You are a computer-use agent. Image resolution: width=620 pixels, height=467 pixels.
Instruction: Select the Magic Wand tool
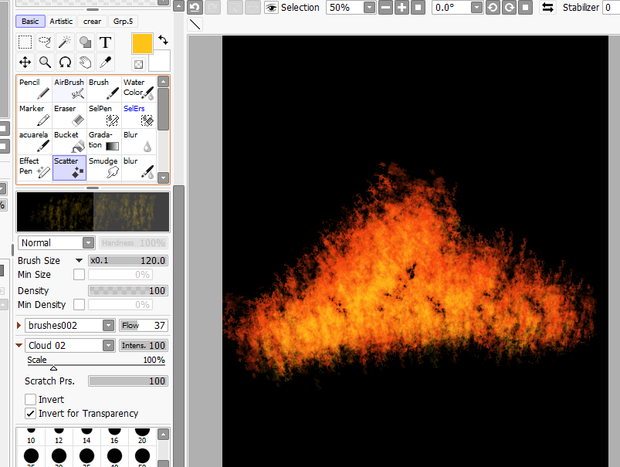65,42
